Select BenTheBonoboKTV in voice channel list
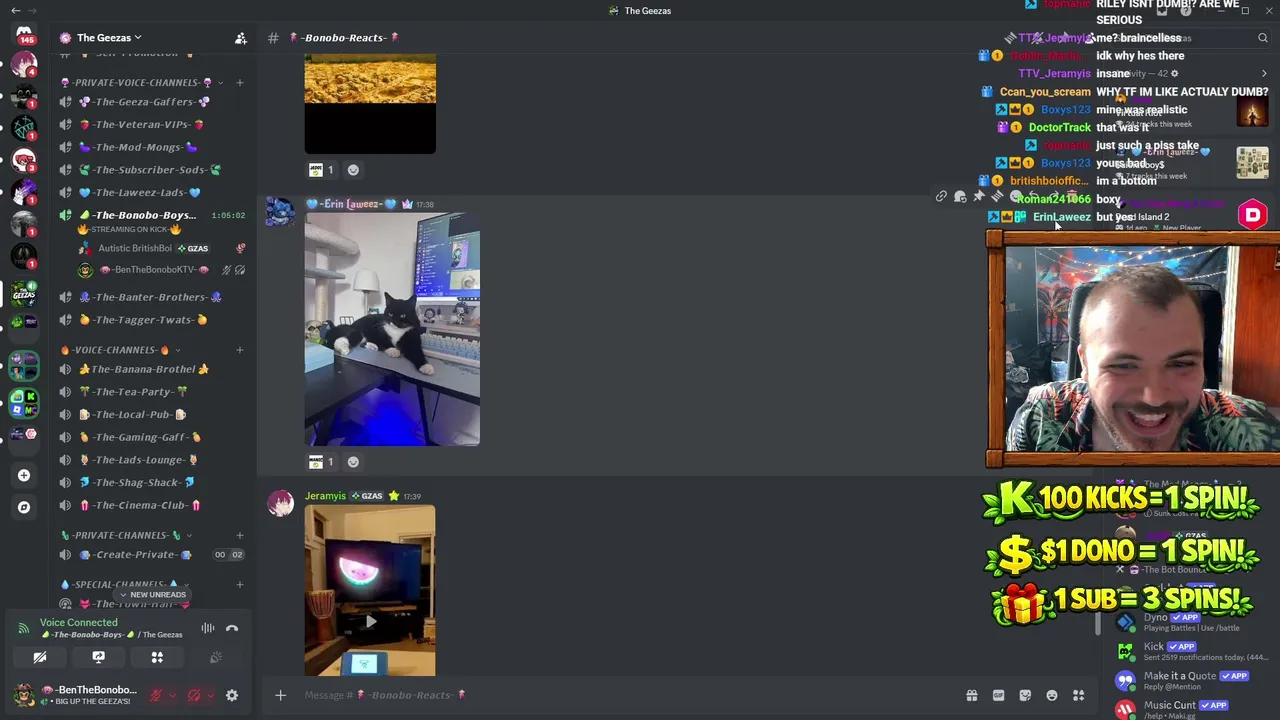1280x720 pixels. click(160, 270)
